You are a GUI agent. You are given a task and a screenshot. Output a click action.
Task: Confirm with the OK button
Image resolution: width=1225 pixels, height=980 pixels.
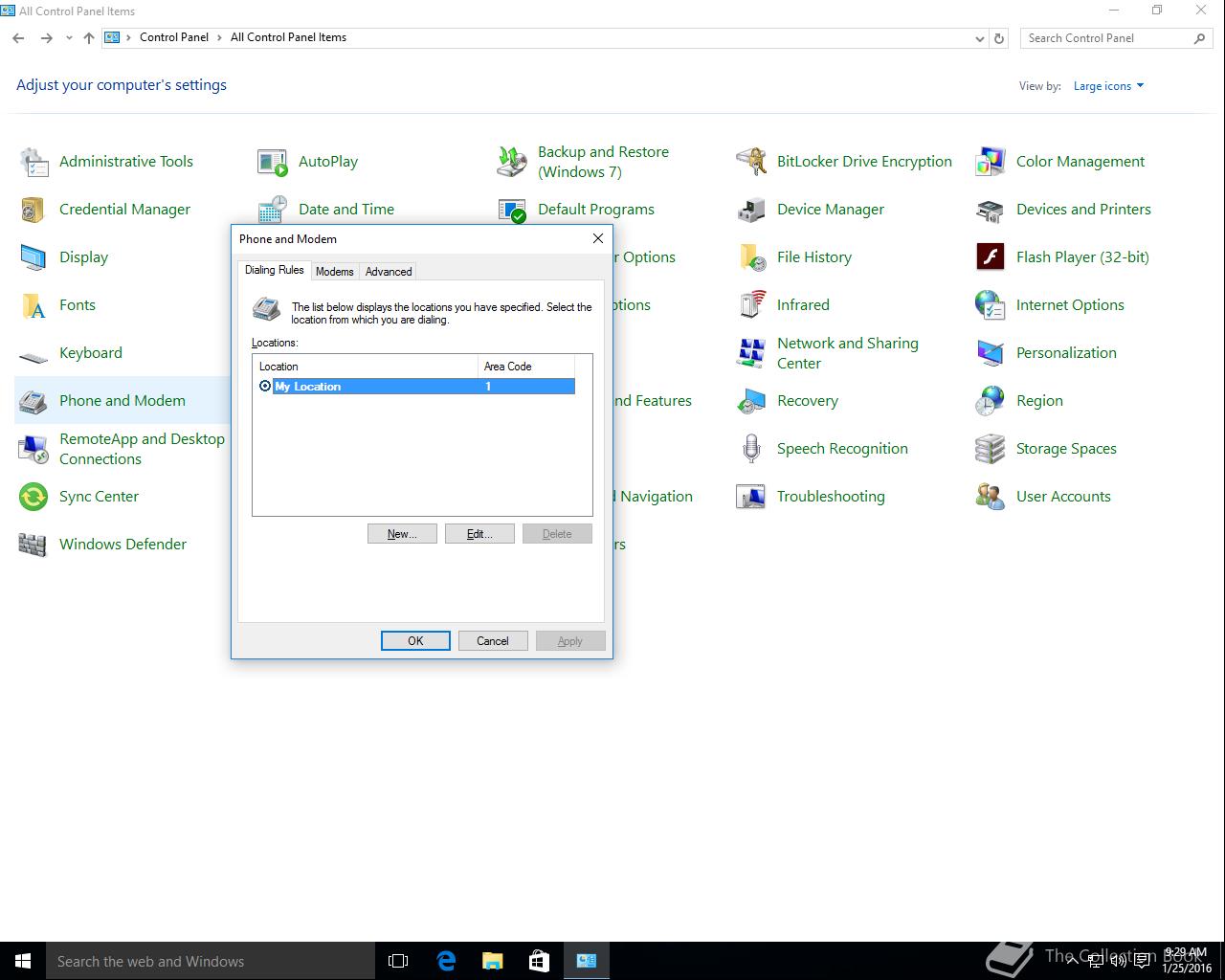(415, 641)
